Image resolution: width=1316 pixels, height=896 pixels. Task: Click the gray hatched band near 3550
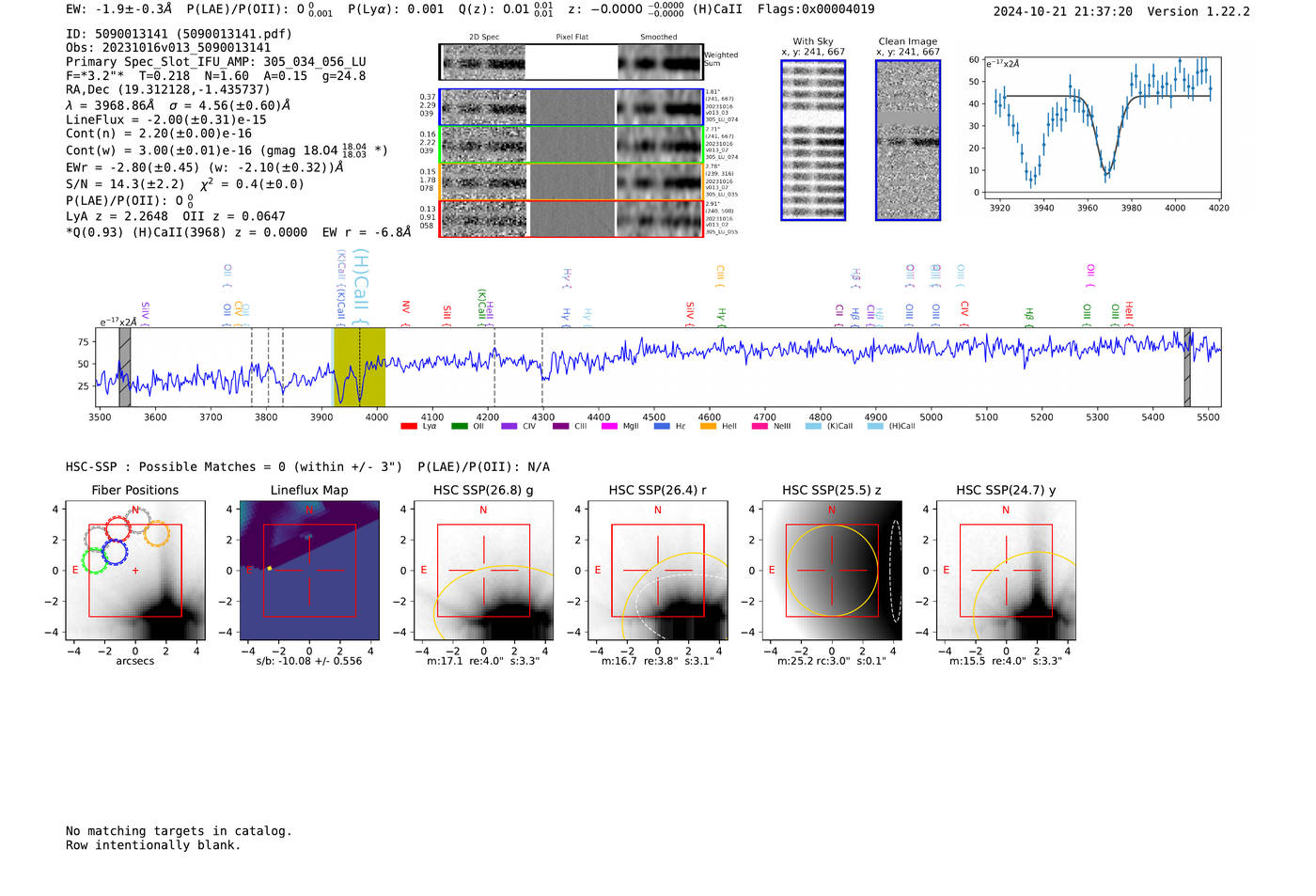tap(124, 367)
